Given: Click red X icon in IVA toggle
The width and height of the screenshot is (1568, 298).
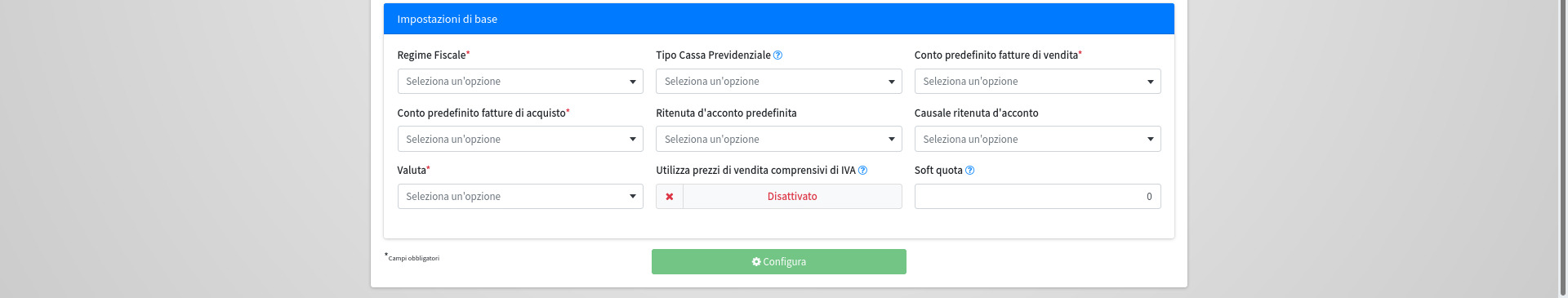Looking at the screenshot, I should point(670,197).
